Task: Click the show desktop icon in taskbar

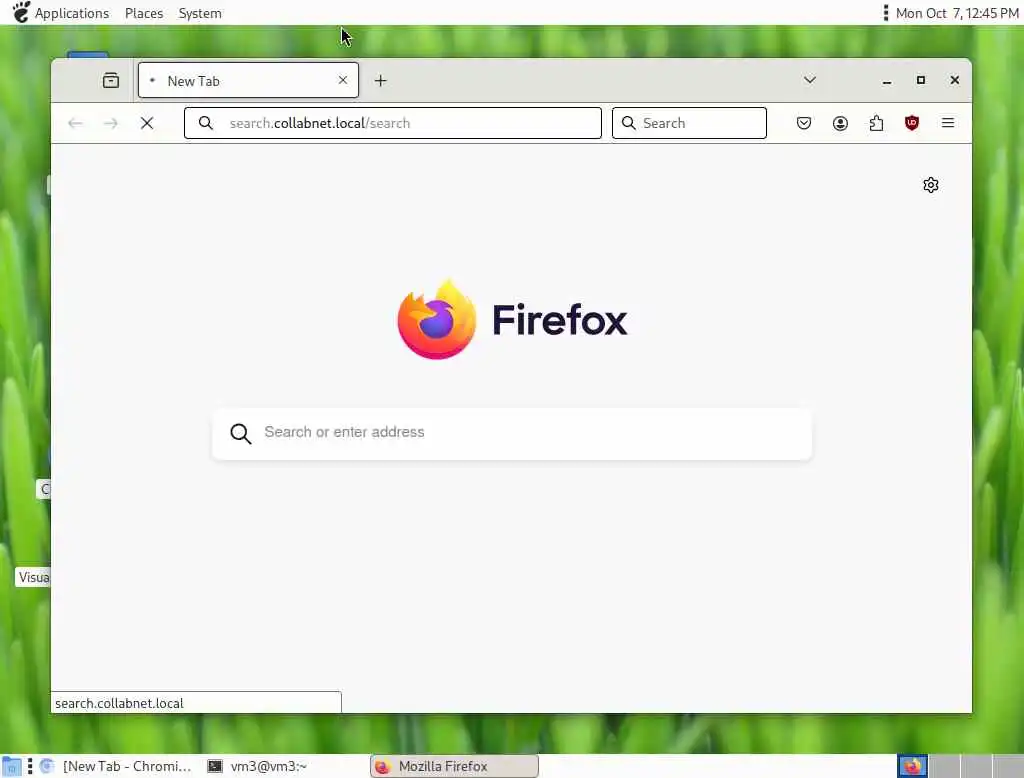Action: pyautogui.click(x=11, y=767)
